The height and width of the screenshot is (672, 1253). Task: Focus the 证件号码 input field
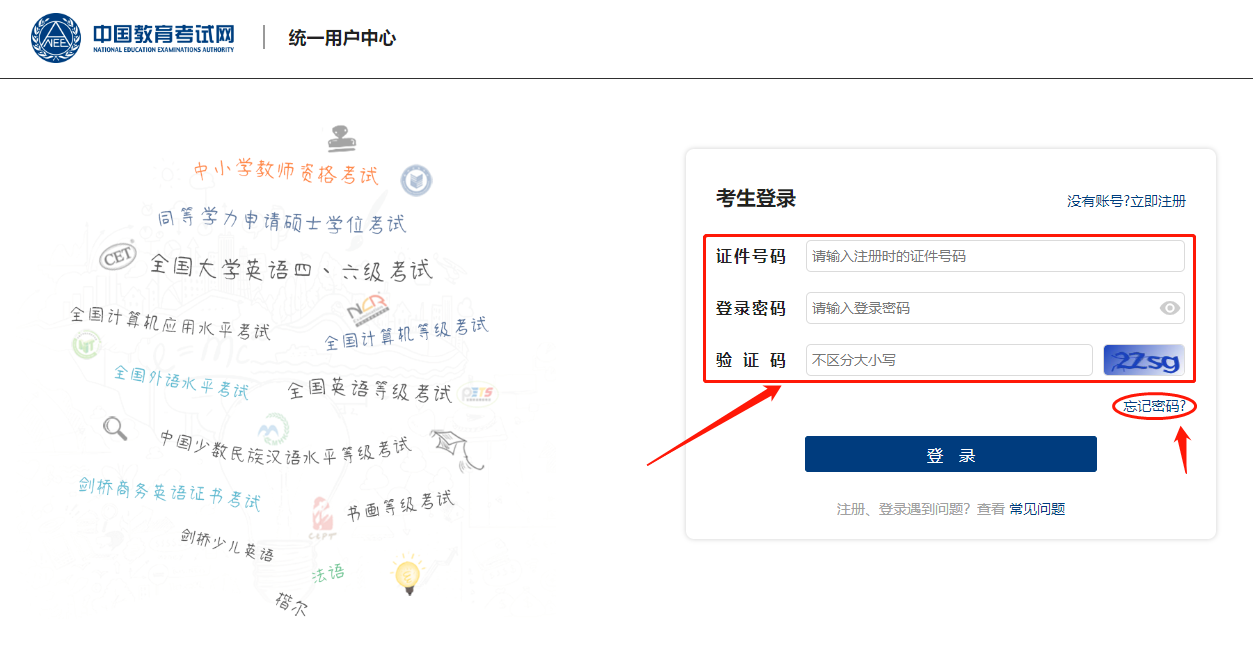(995, 256)
